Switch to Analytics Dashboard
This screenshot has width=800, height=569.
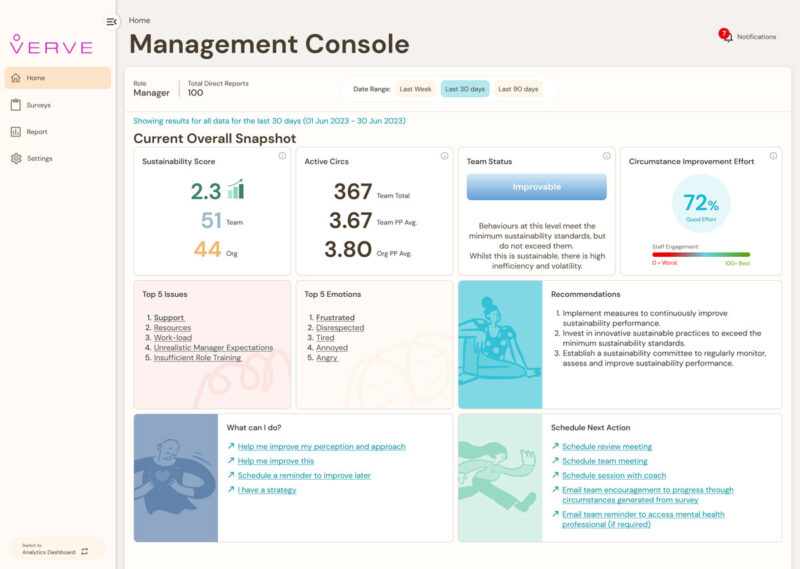[58, 548]
